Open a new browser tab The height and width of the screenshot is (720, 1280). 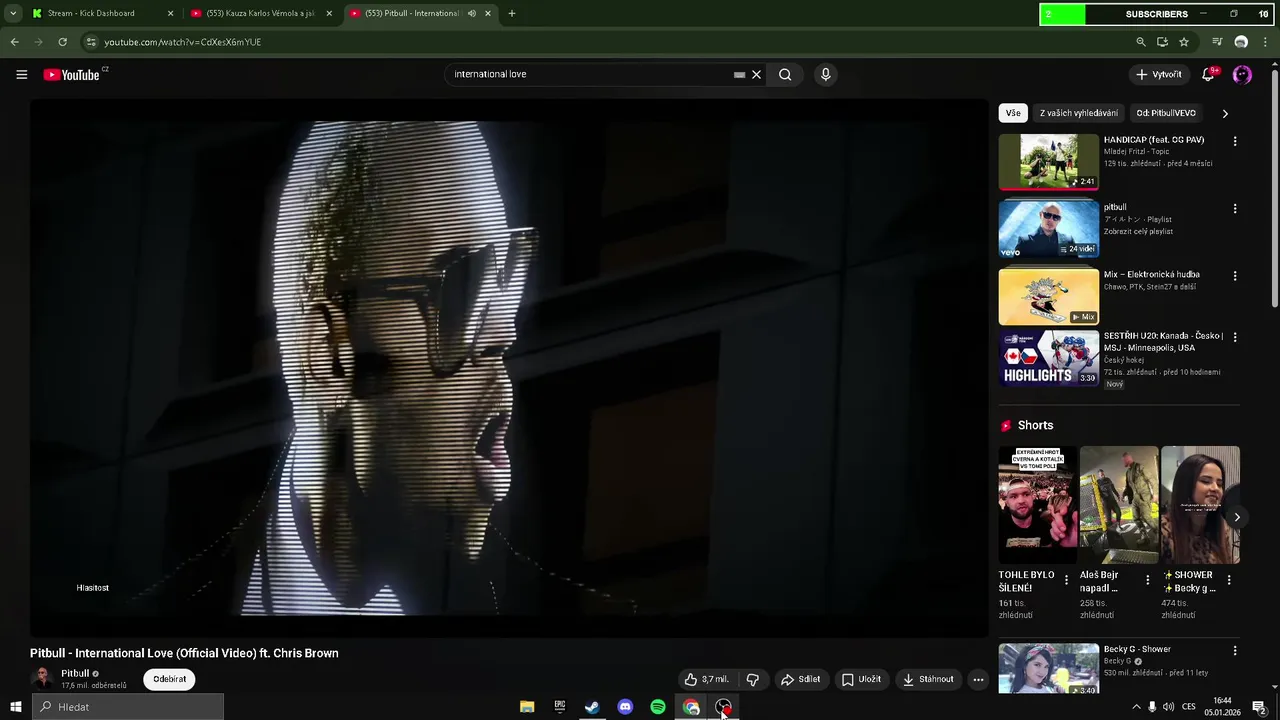tap(512, 13)
